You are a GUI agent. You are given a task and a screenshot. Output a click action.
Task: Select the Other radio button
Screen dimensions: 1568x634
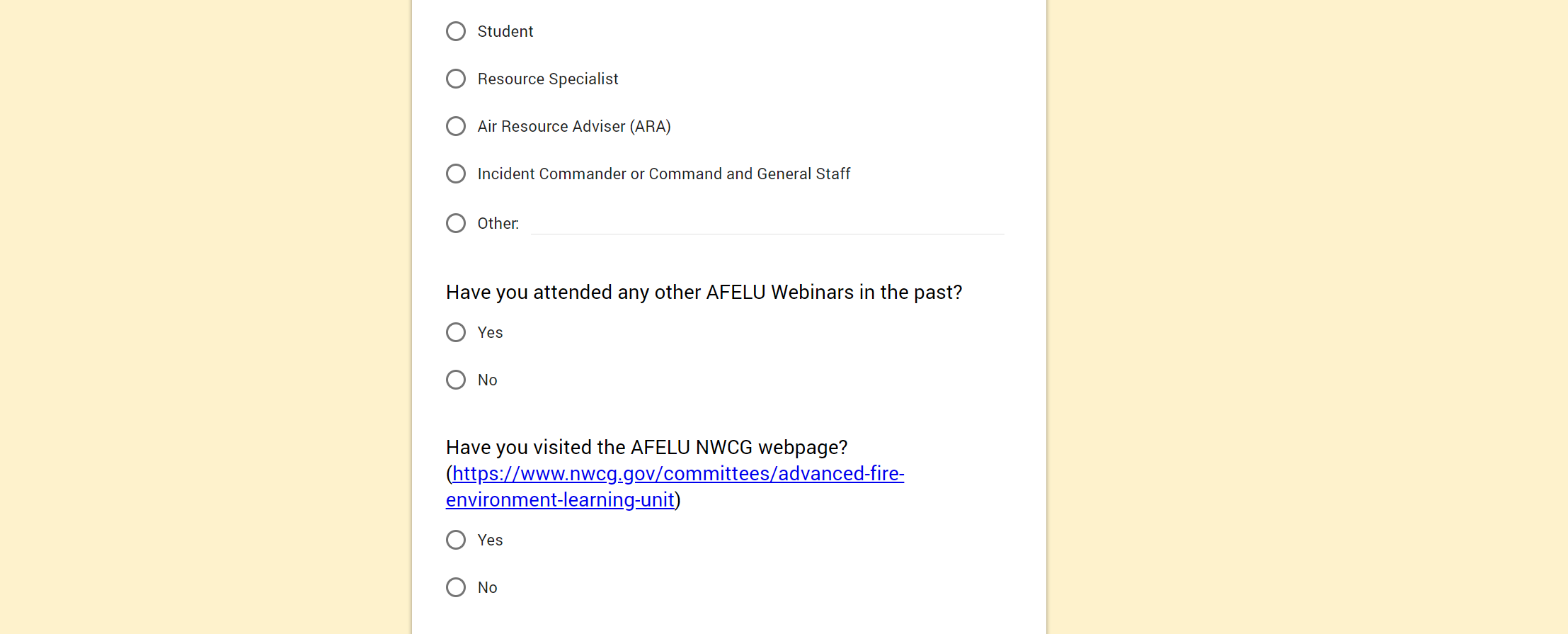456,223
